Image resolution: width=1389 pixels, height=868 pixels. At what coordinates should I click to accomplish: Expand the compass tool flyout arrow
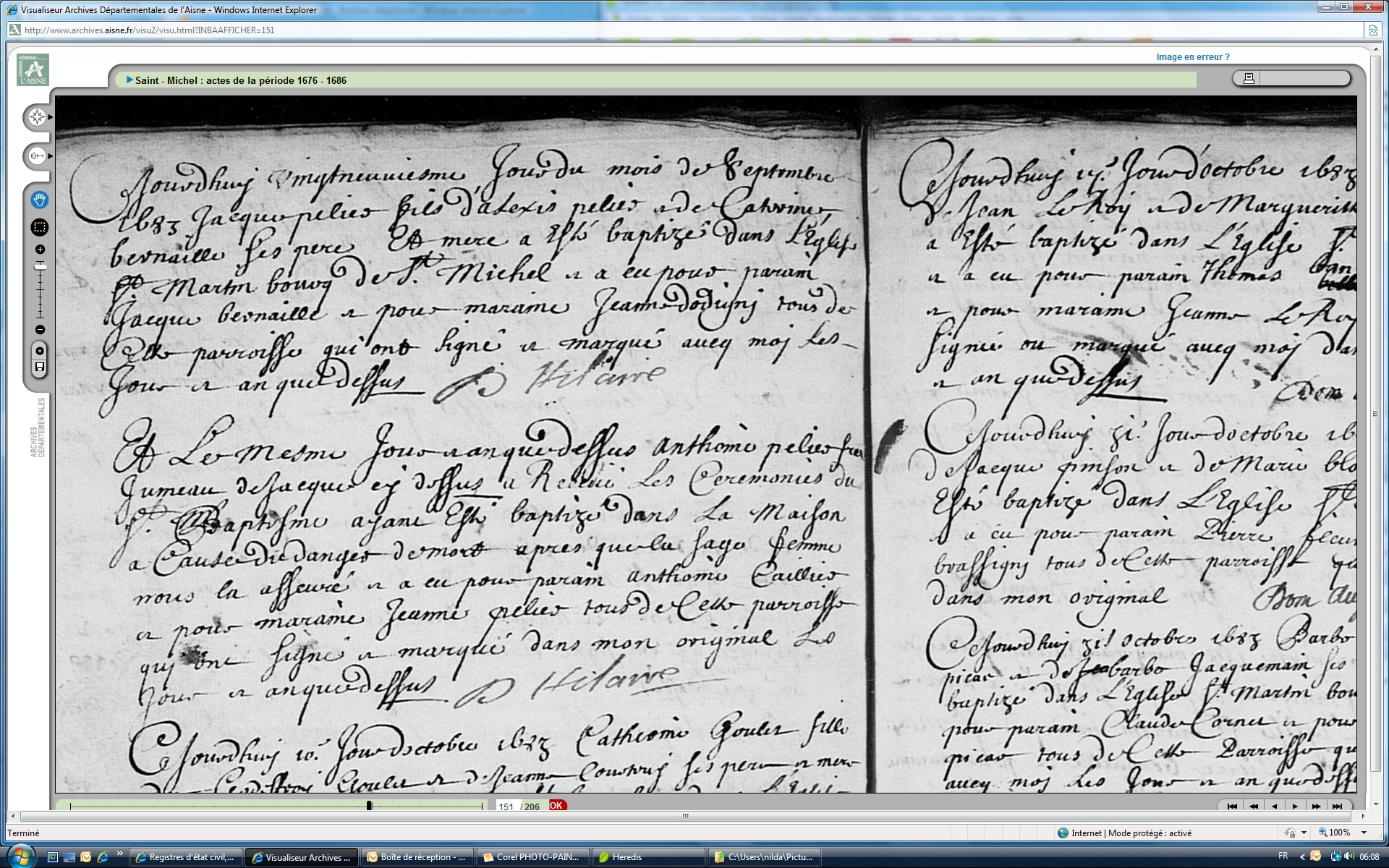51,117
